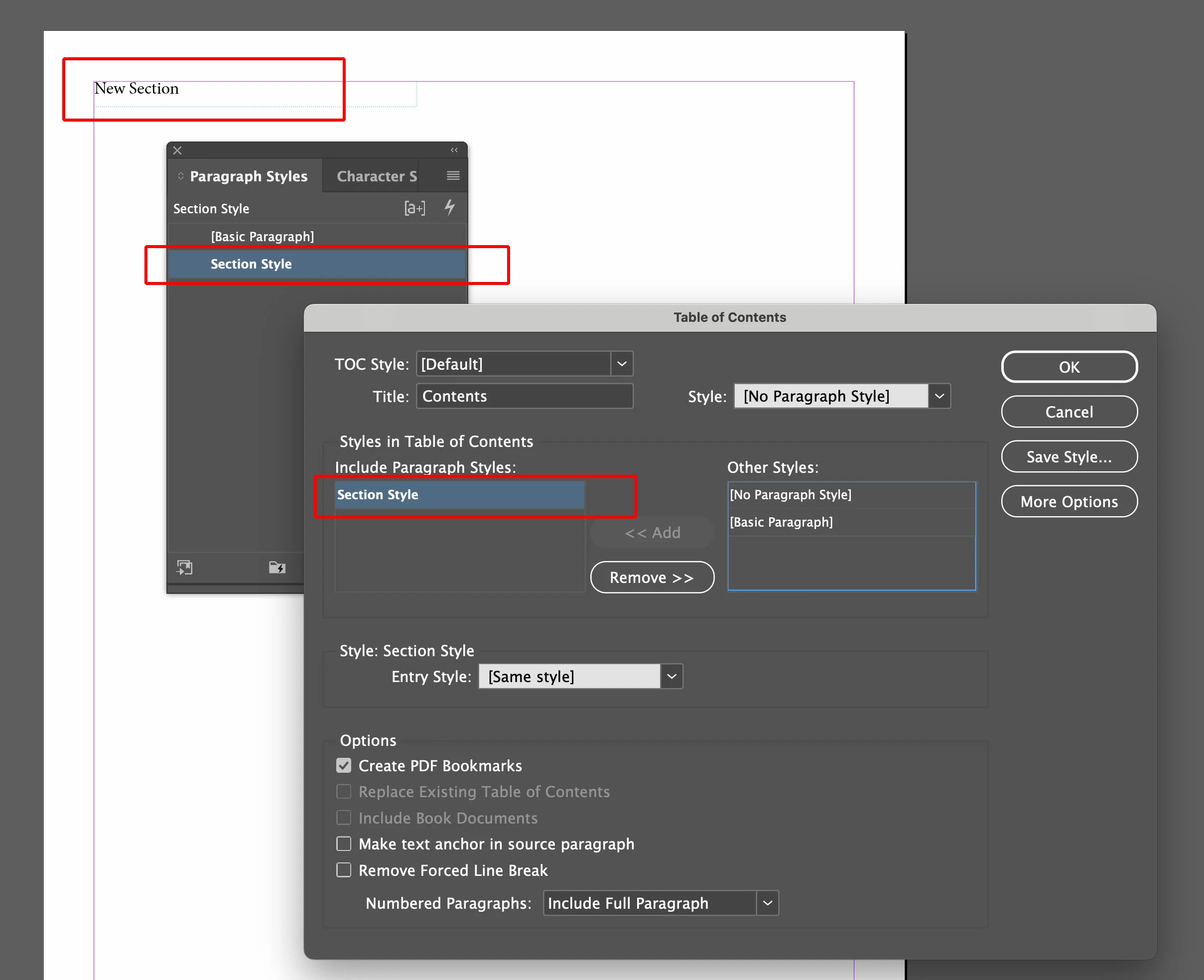The width and height of the screenshot is (1204, 980).
Task: Enable Make text anchor in source paragraph
Action: click(344, 844)
